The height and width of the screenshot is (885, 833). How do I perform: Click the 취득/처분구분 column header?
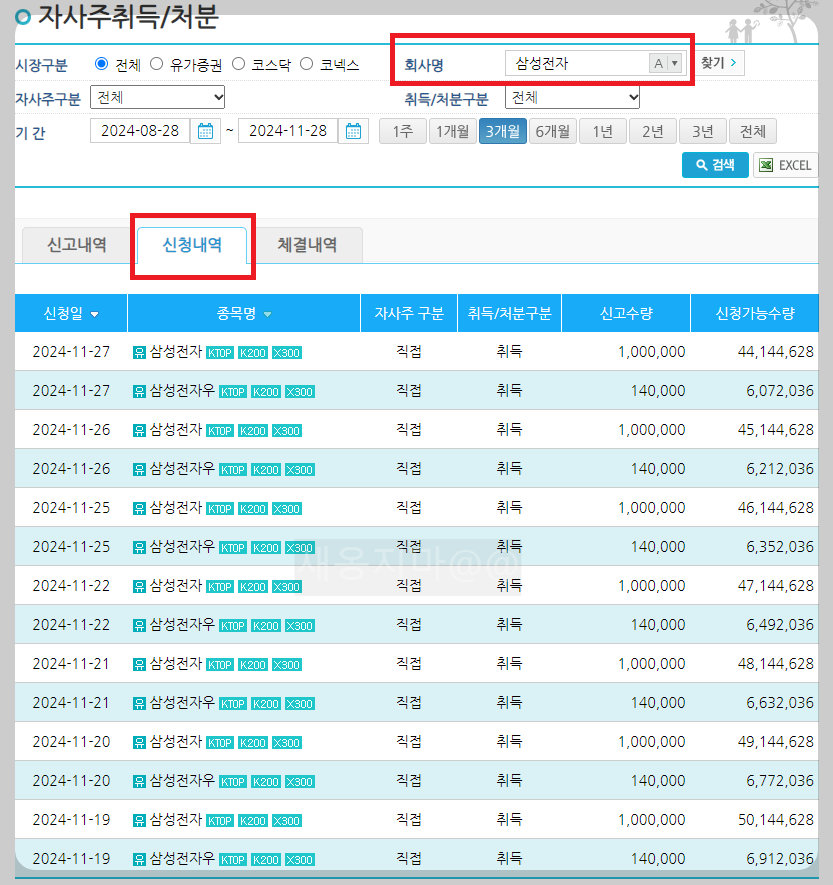pos(509,313)
